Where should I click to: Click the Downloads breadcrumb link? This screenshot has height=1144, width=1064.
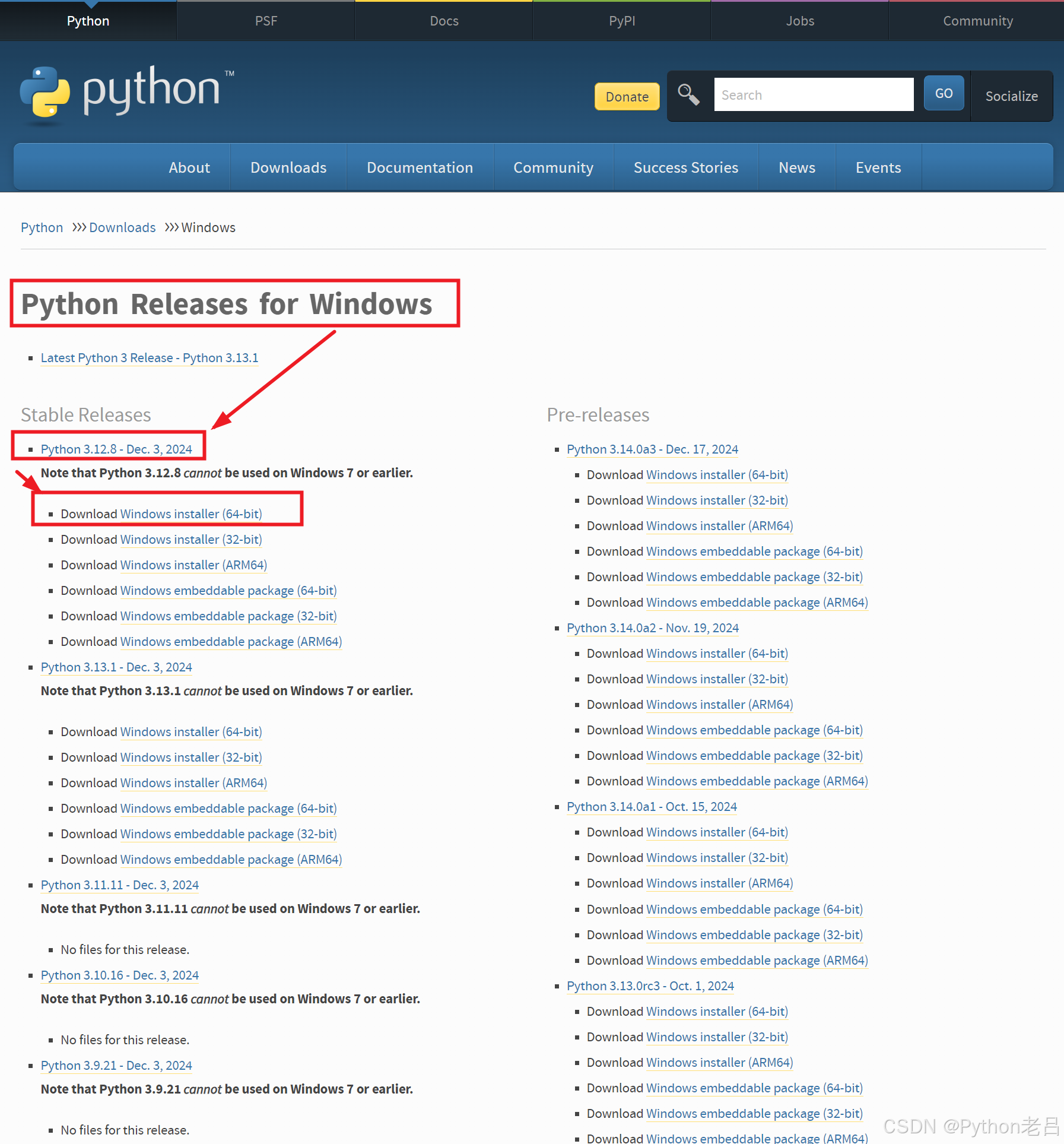click(x=122, y=227)
